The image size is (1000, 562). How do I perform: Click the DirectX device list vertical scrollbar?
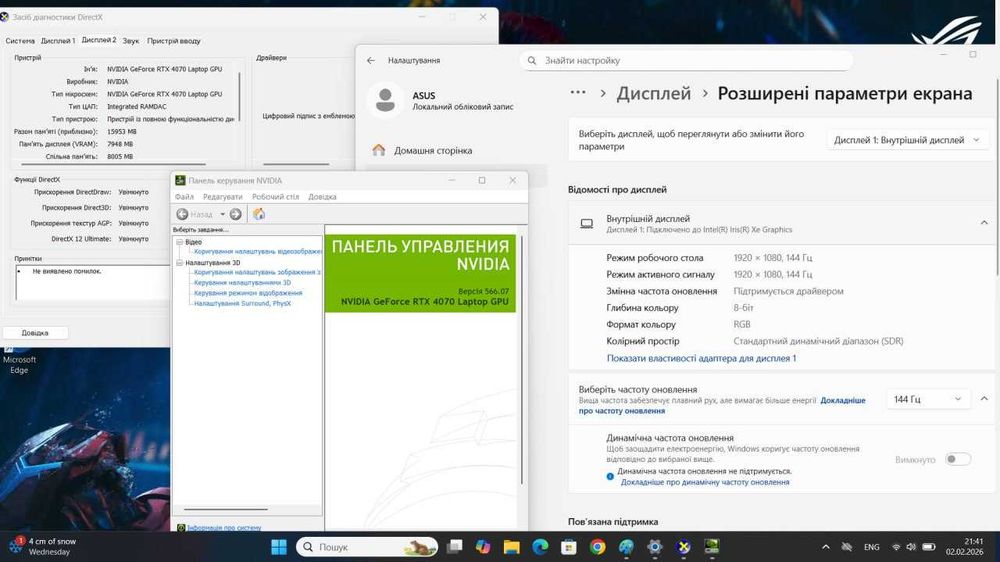(240, 97)
